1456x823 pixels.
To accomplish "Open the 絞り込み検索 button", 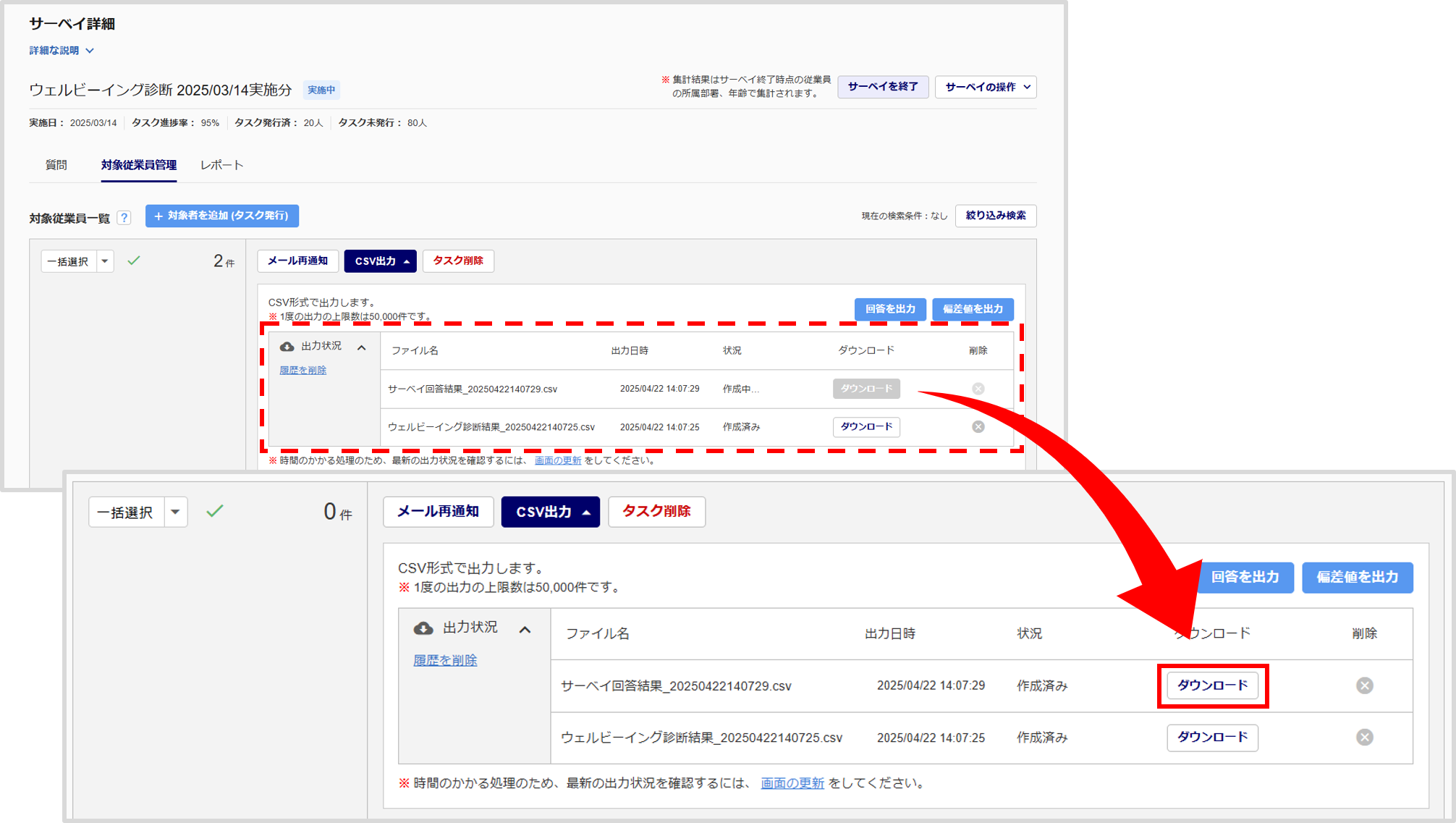I will coord(996,216).
